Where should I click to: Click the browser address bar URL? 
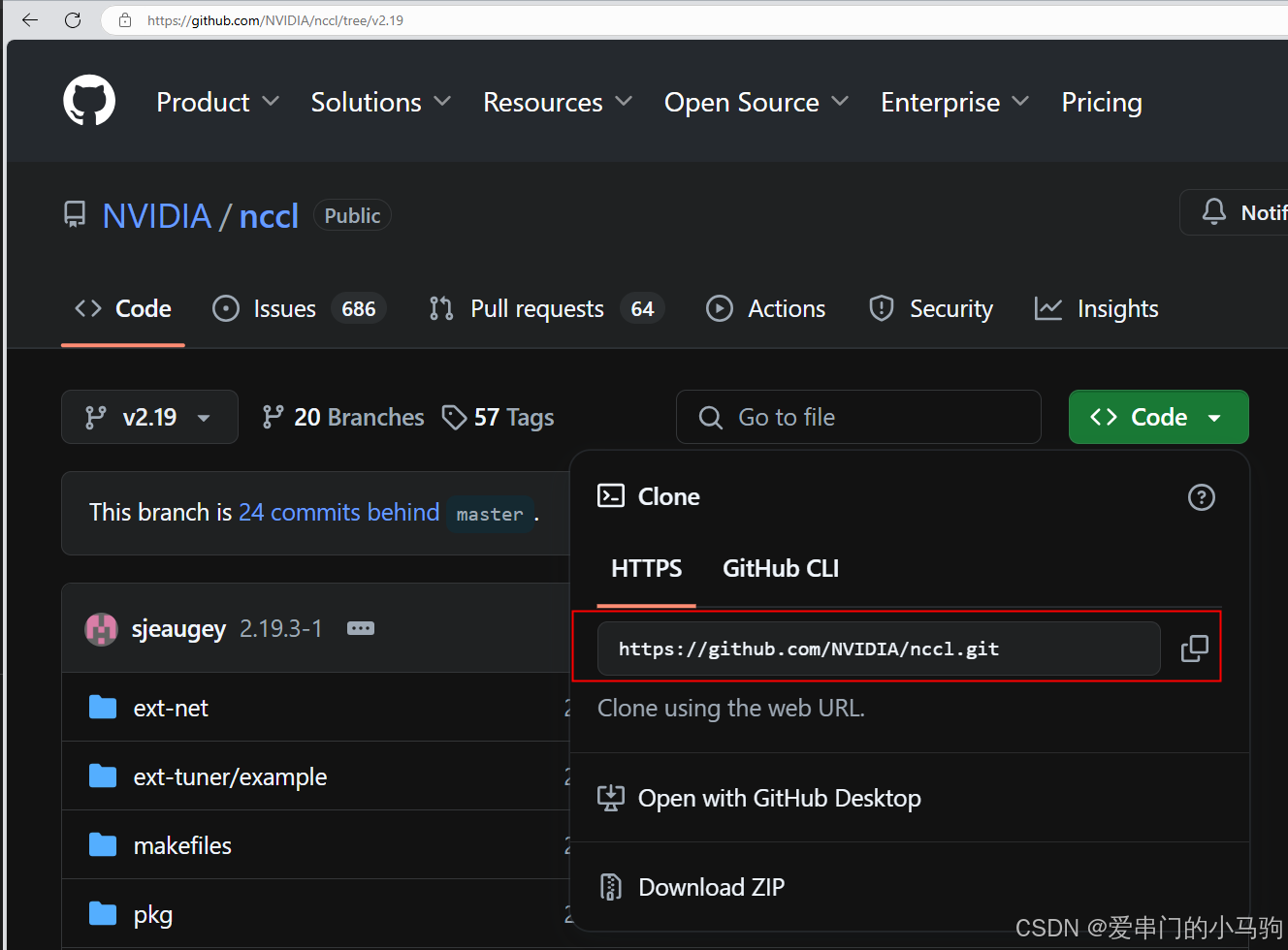click(x=274, y=20)
